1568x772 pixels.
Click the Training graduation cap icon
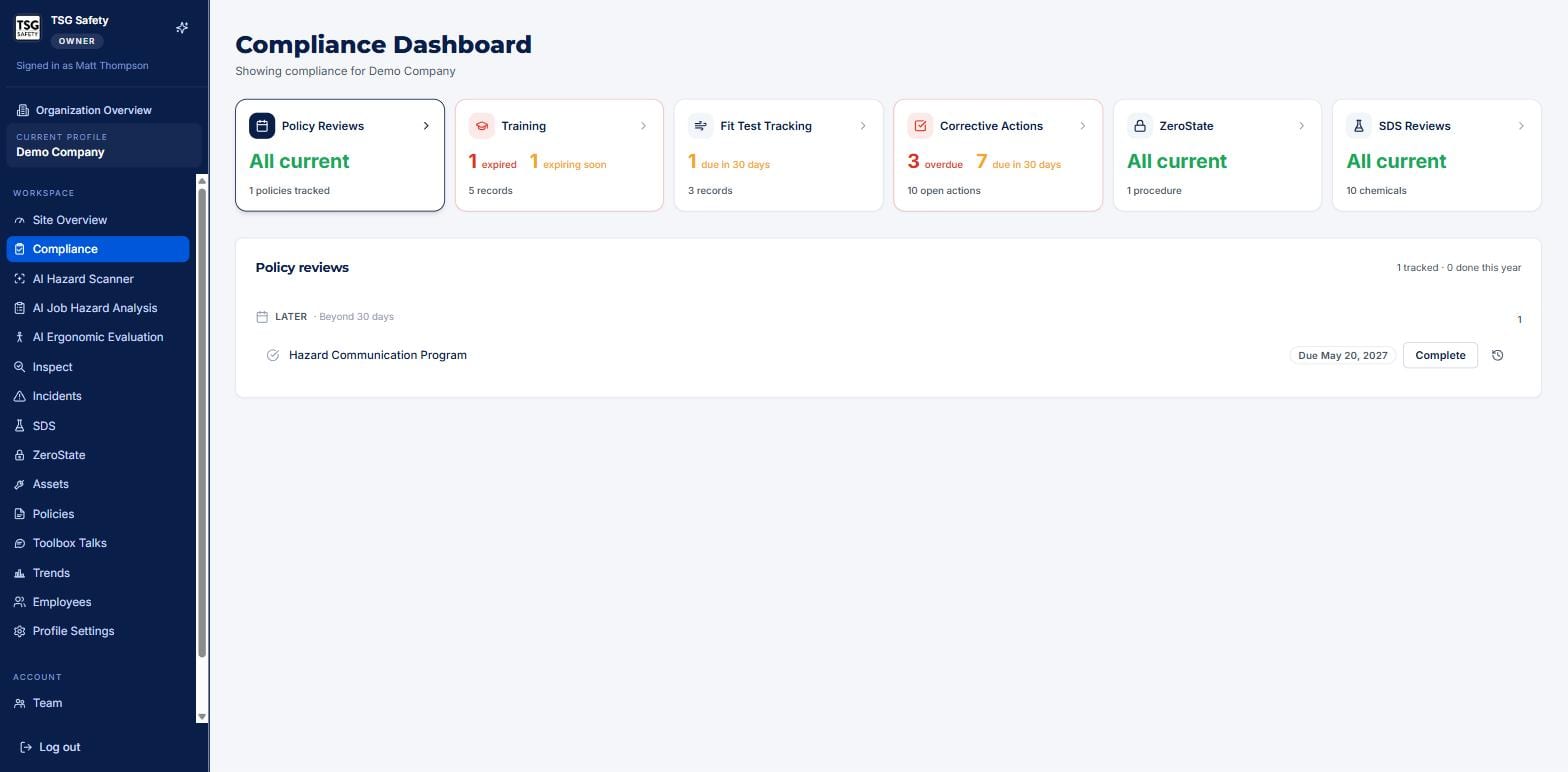pyautogui.click(x=482, y=126)
